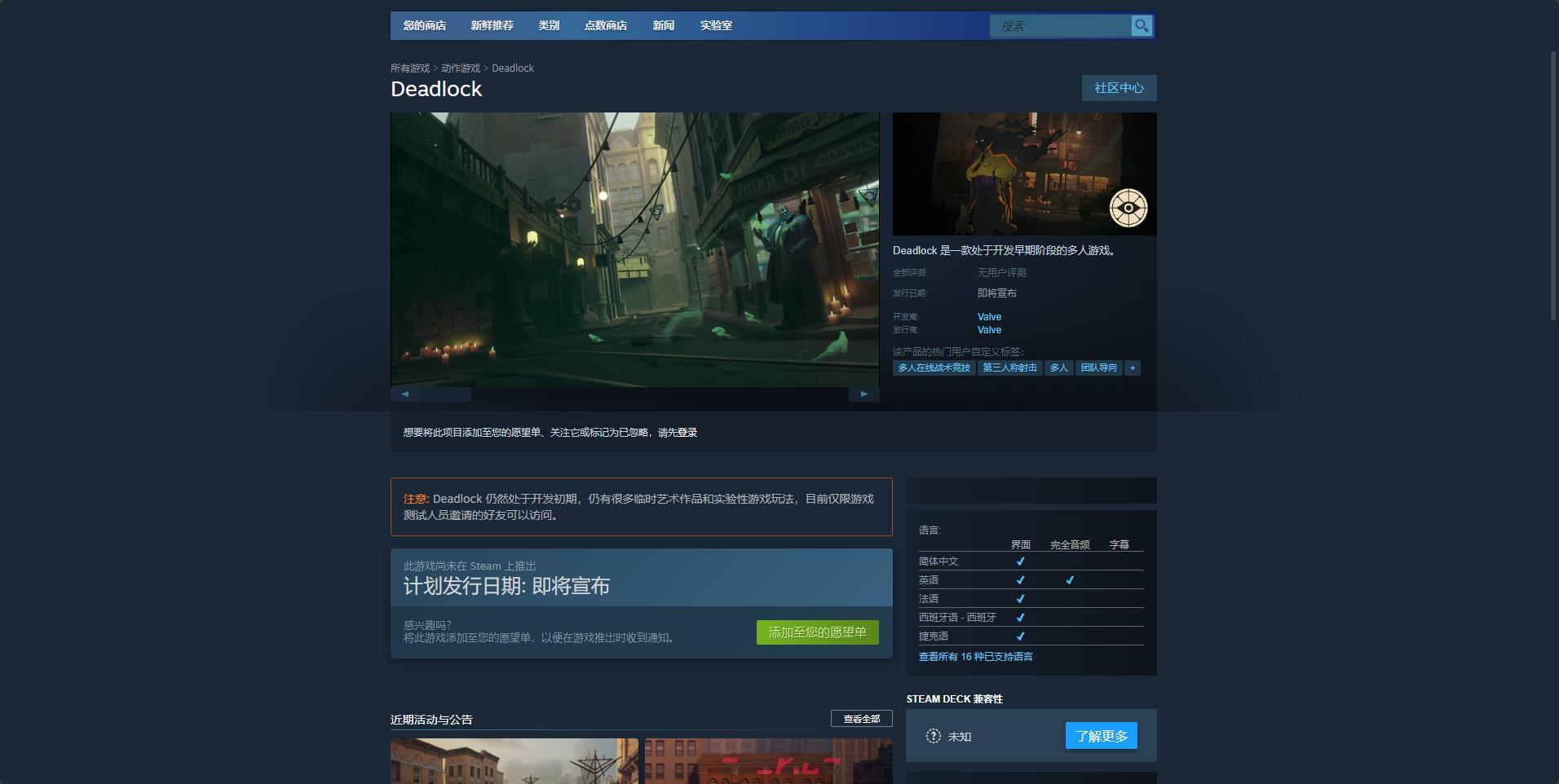Image resolution: width=1559 pixels, height=784 pixels.
Task: Show next screenshot using right arrow
Action: (x=865, y=394)
